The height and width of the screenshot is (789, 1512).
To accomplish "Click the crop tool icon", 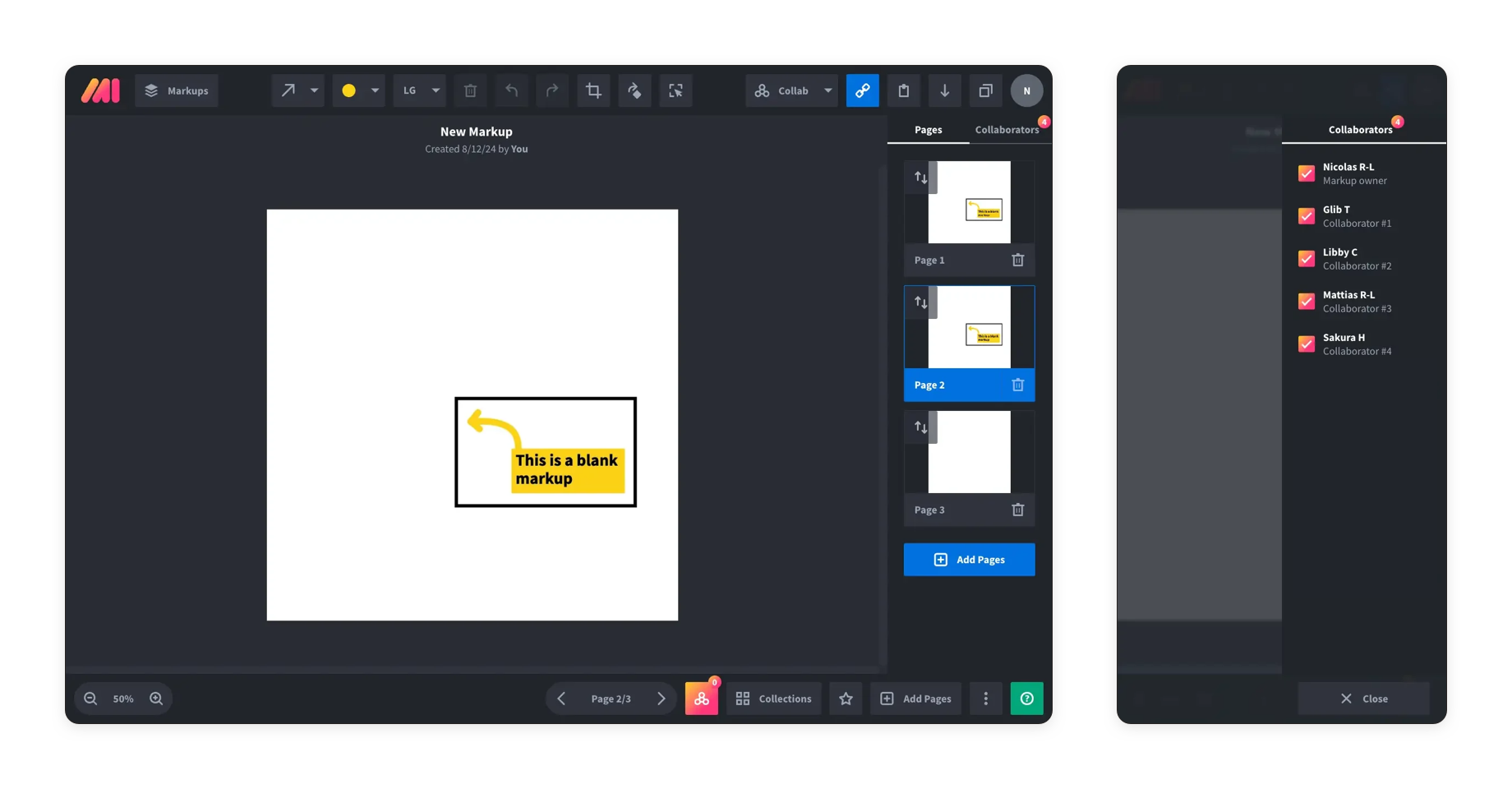I will [593, 90].
